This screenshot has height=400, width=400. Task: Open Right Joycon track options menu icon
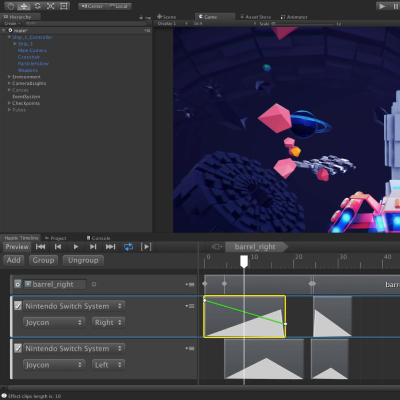(190, 306)
